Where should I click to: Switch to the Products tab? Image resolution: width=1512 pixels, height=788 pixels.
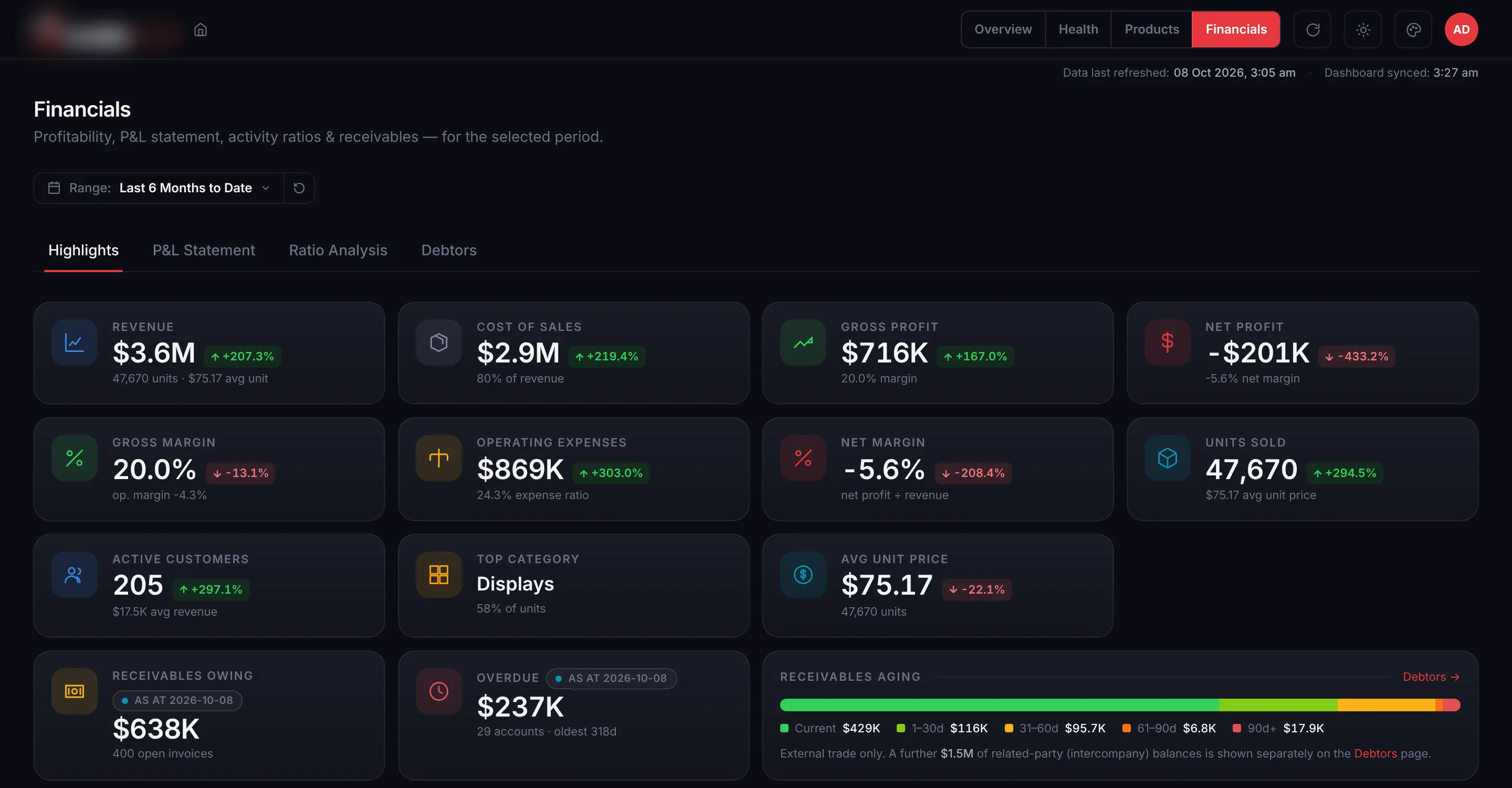point(1152,29)
